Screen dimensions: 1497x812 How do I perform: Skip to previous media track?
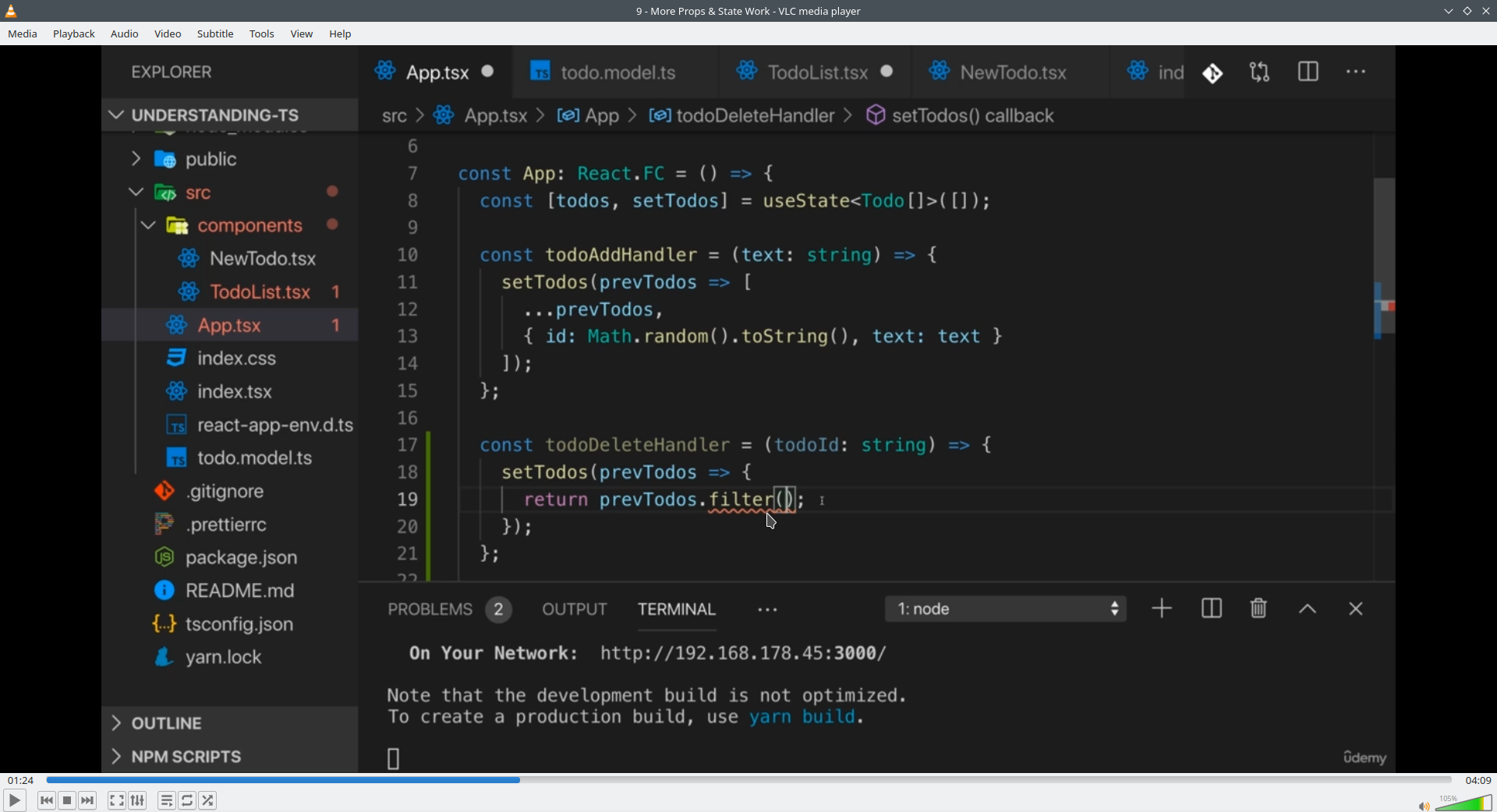[x=47, y=800]
